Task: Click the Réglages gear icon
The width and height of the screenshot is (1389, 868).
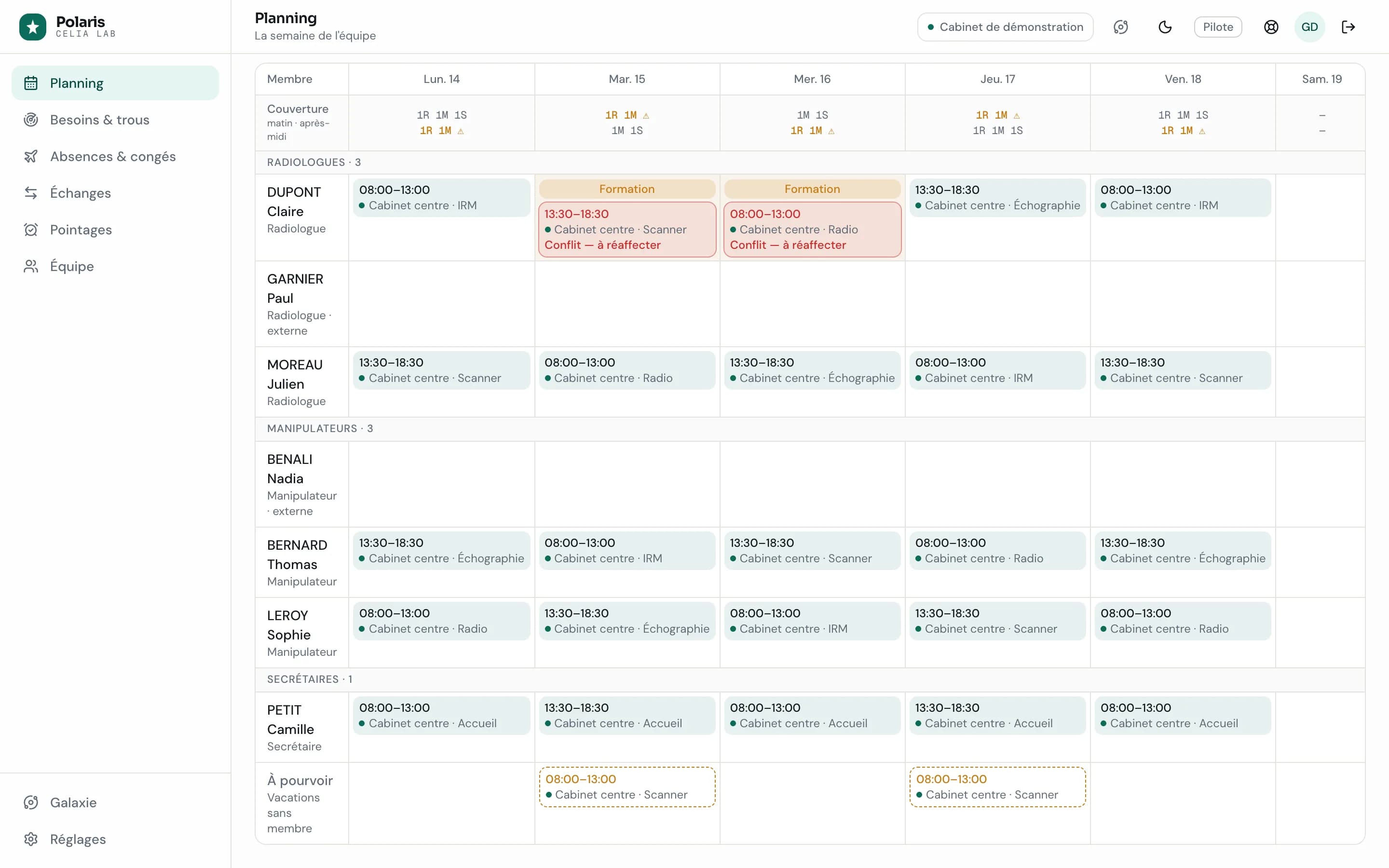Action: [31, 839]
